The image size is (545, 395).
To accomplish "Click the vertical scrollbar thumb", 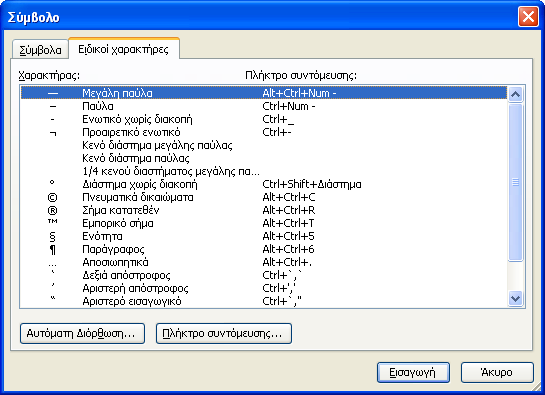I will coord(515,182).
